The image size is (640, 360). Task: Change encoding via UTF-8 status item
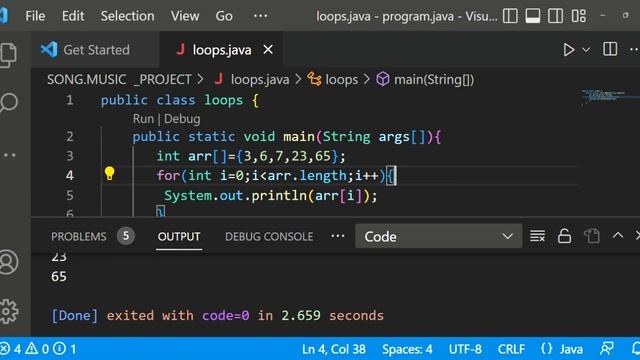[465, 349]
